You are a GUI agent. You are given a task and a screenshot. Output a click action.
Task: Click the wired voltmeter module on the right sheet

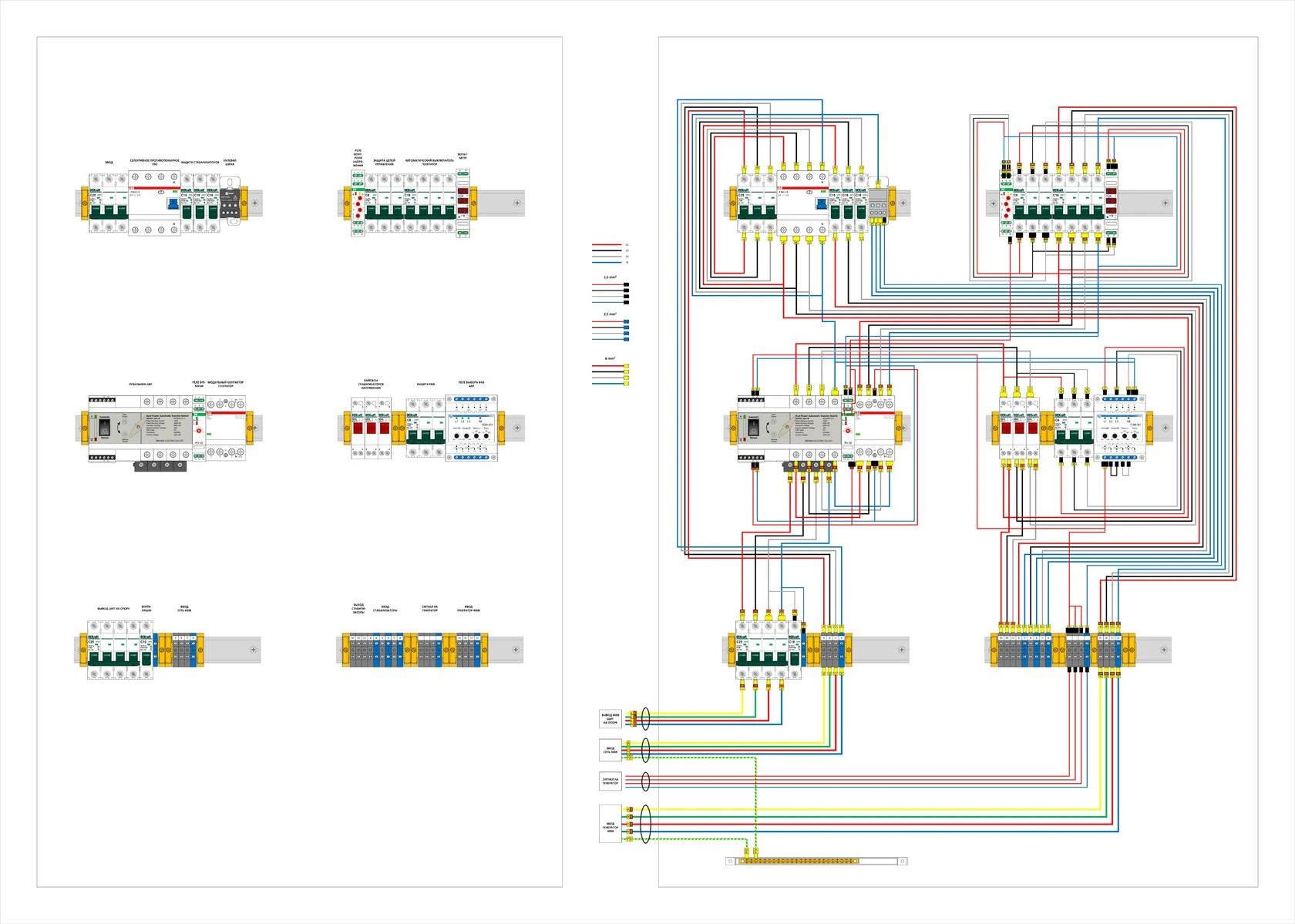[1111, 203]
